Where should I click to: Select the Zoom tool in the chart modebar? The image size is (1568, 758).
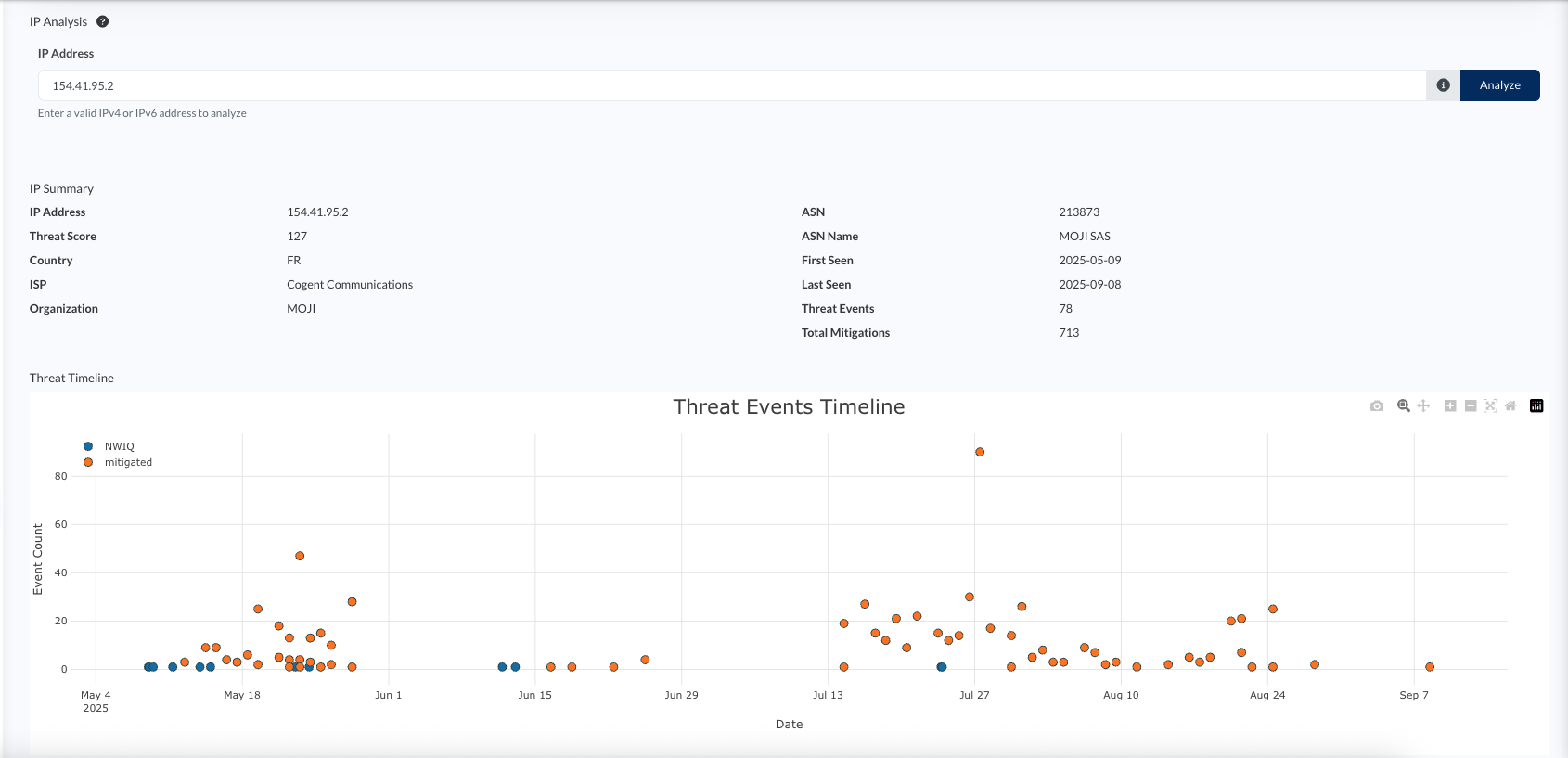point(1404,405)
